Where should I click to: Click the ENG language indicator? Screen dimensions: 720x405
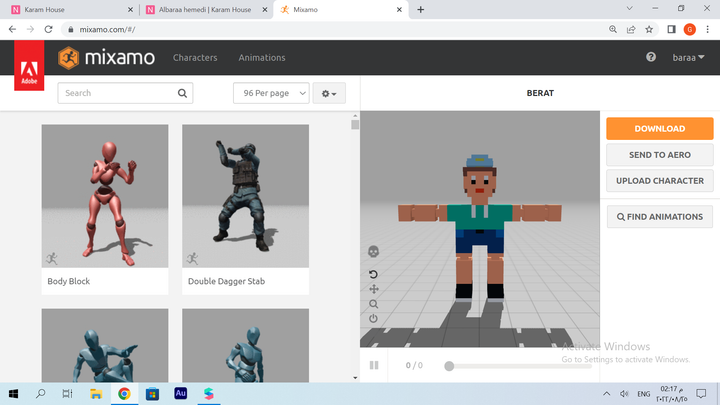click(x=643, y=394)
